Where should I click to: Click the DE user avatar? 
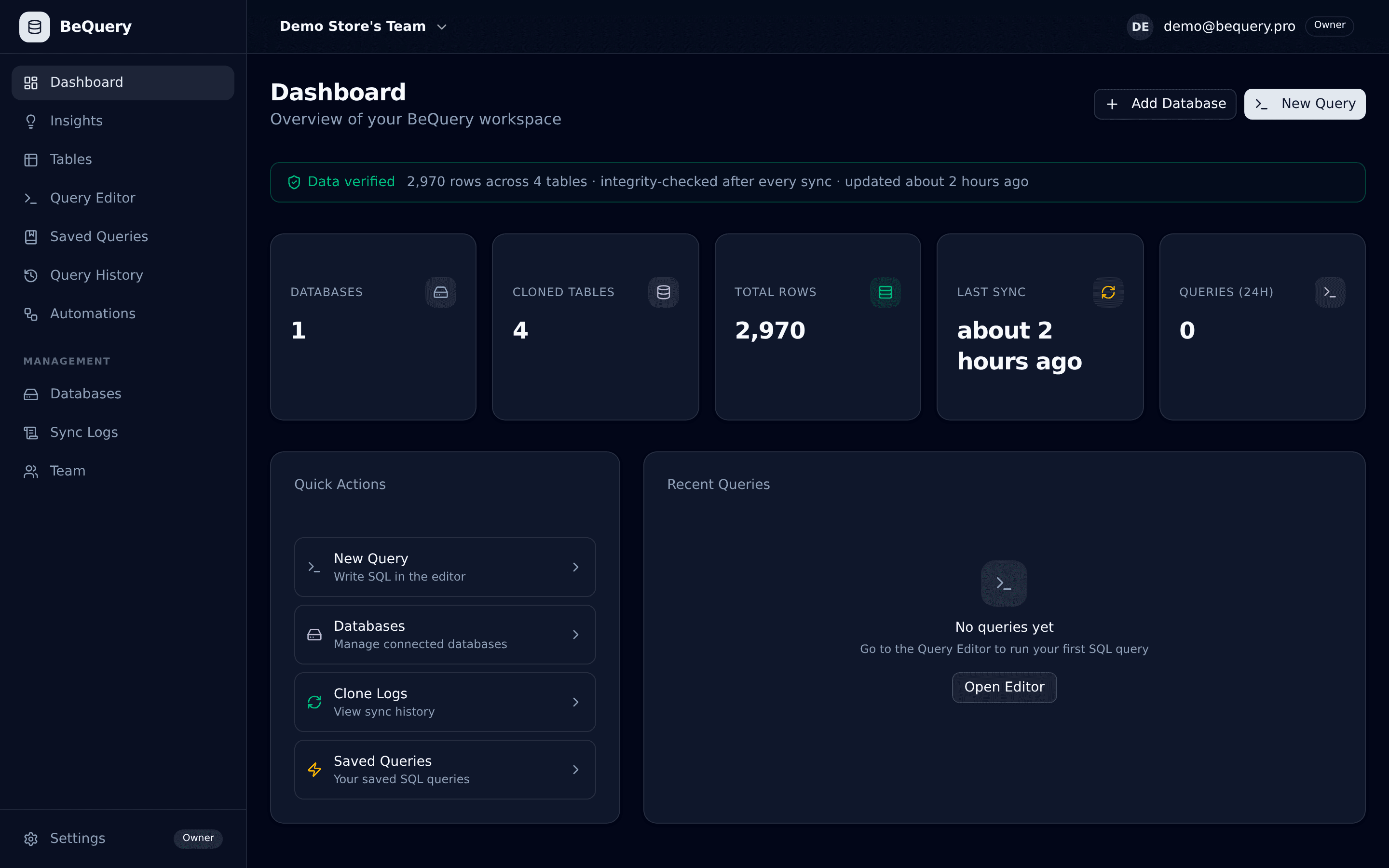click(1140, 27)
